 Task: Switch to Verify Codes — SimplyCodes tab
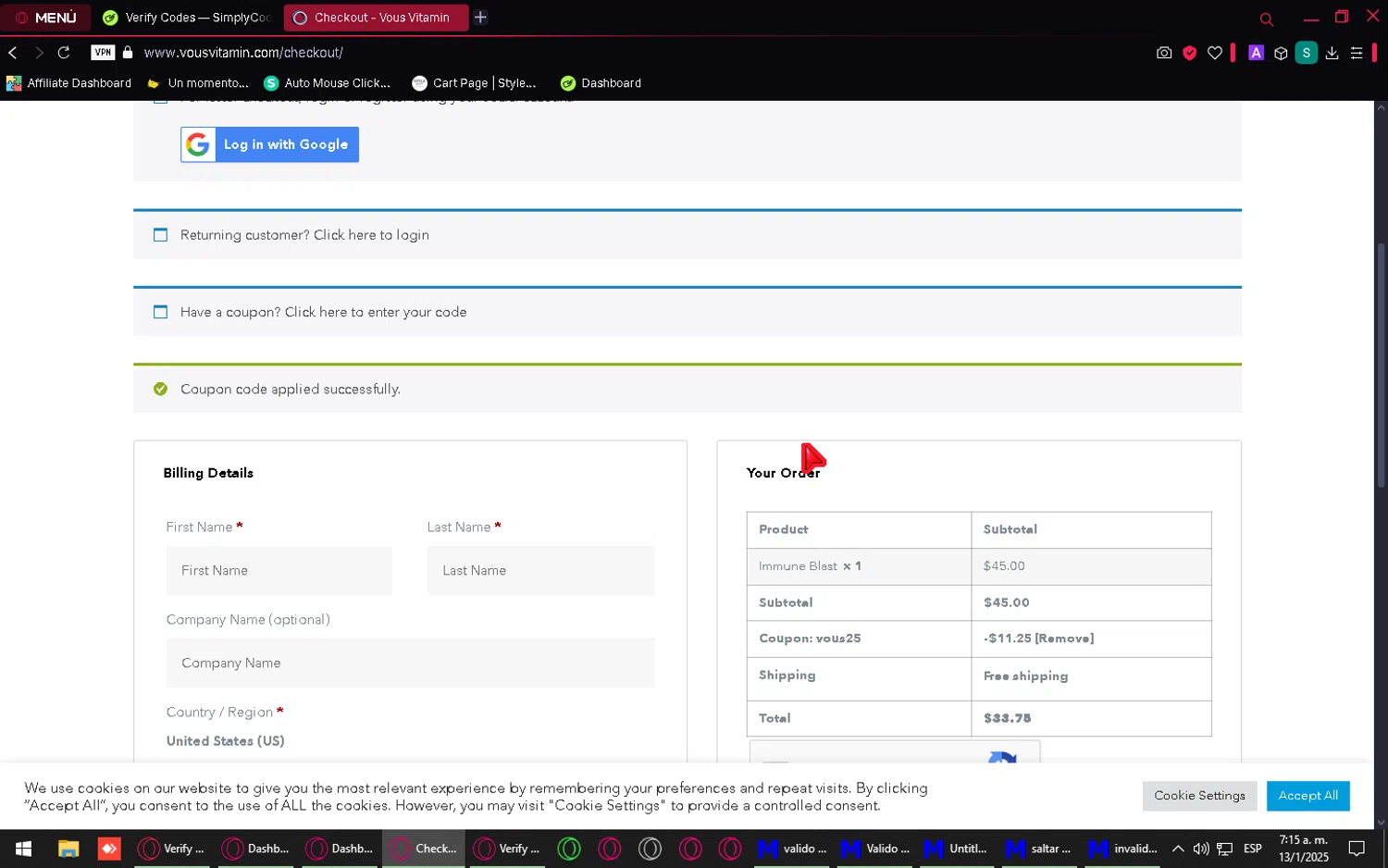(x=188, y=18)
